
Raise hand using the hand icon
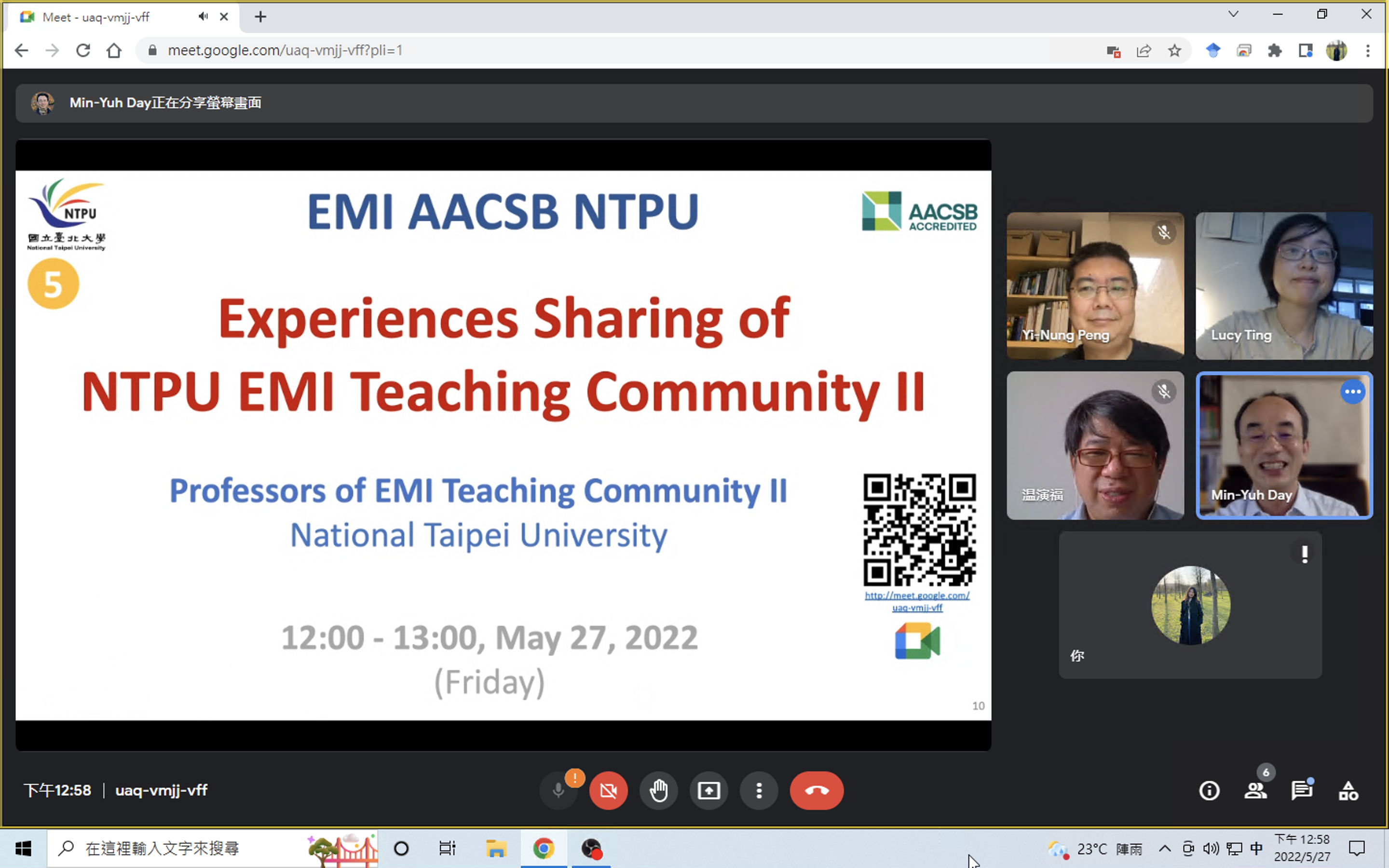pyautogui.click(x=658, y=790)
